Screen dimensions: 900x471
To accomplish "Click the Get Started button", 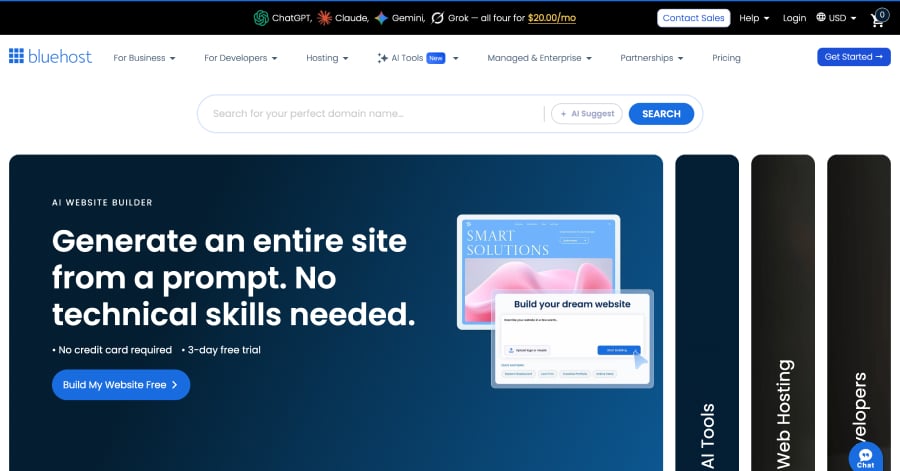I will click(854, 57).
